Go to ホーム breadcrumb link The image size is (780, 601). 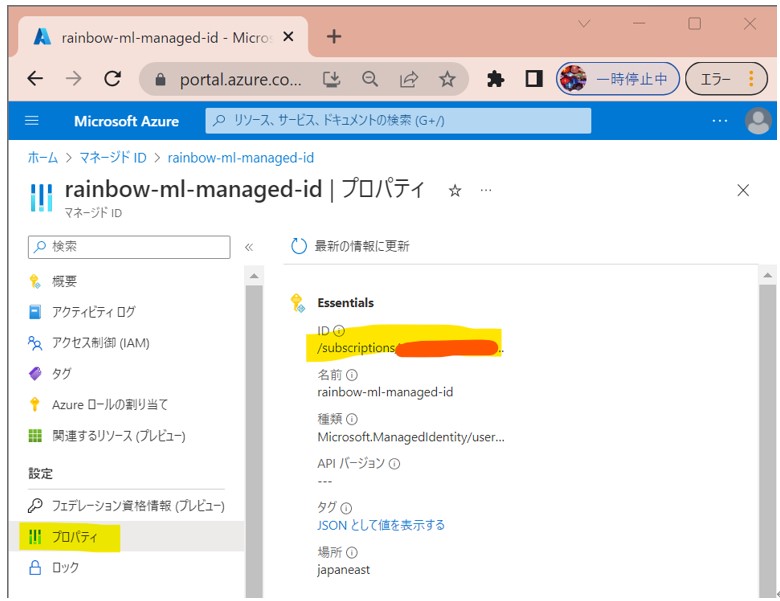click(42, 158)
